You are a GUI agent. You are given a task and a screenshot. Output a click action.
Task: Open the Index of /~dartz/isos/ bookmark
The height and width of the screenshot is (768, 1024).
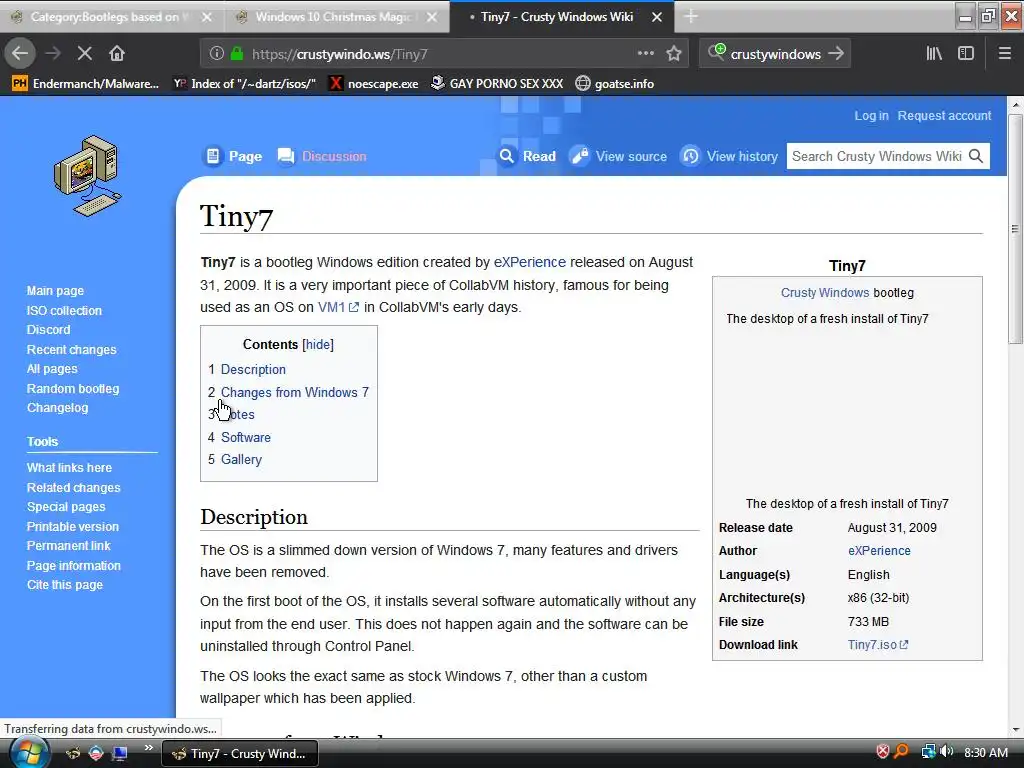[245, 84]
